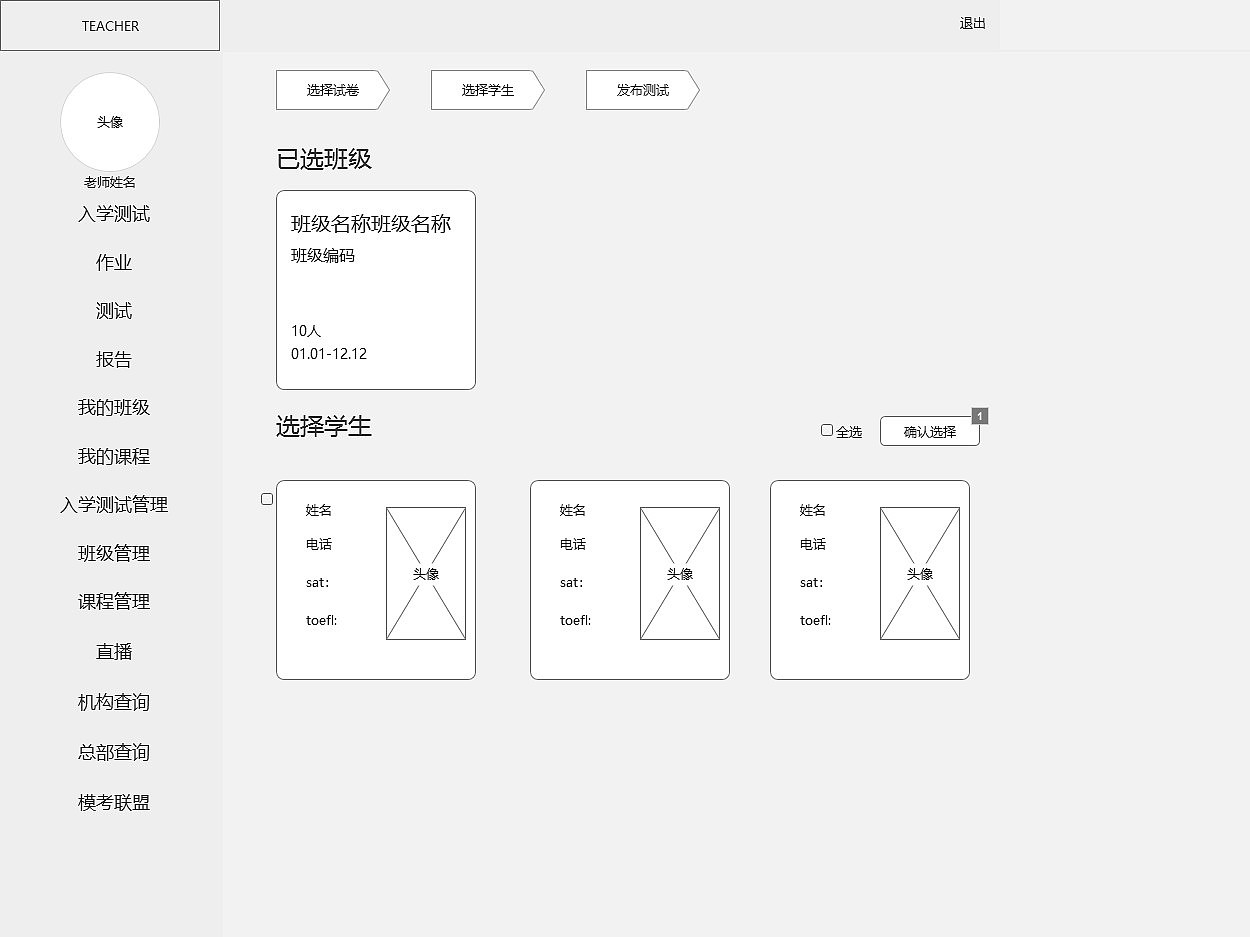Open 课程管理 from the sidebar
Image resolution: width=1250 pixels, height=937 pixels.
[x=112, y=601]
